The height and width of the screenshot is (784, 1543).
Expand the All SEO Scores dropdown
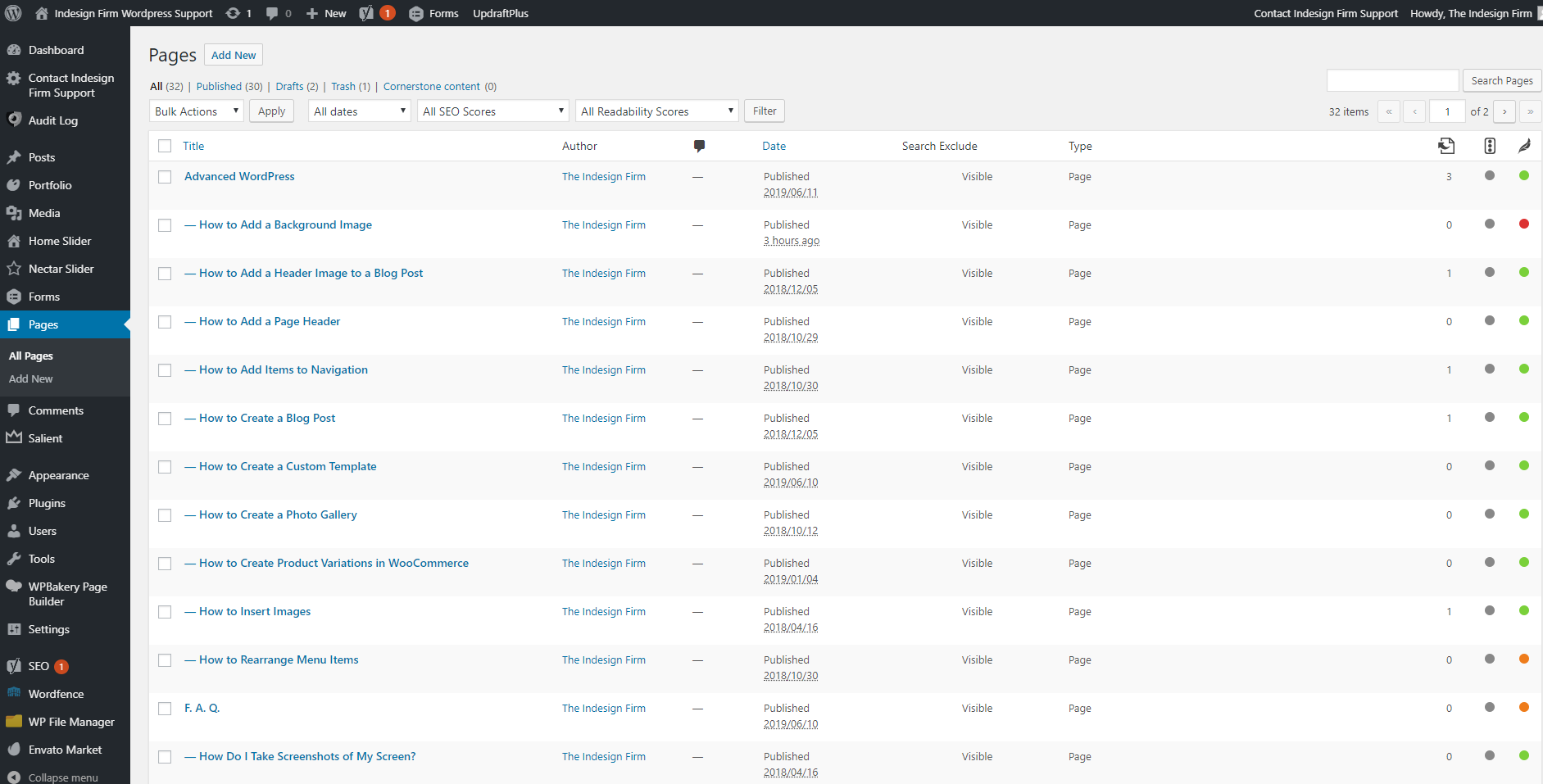492,111
